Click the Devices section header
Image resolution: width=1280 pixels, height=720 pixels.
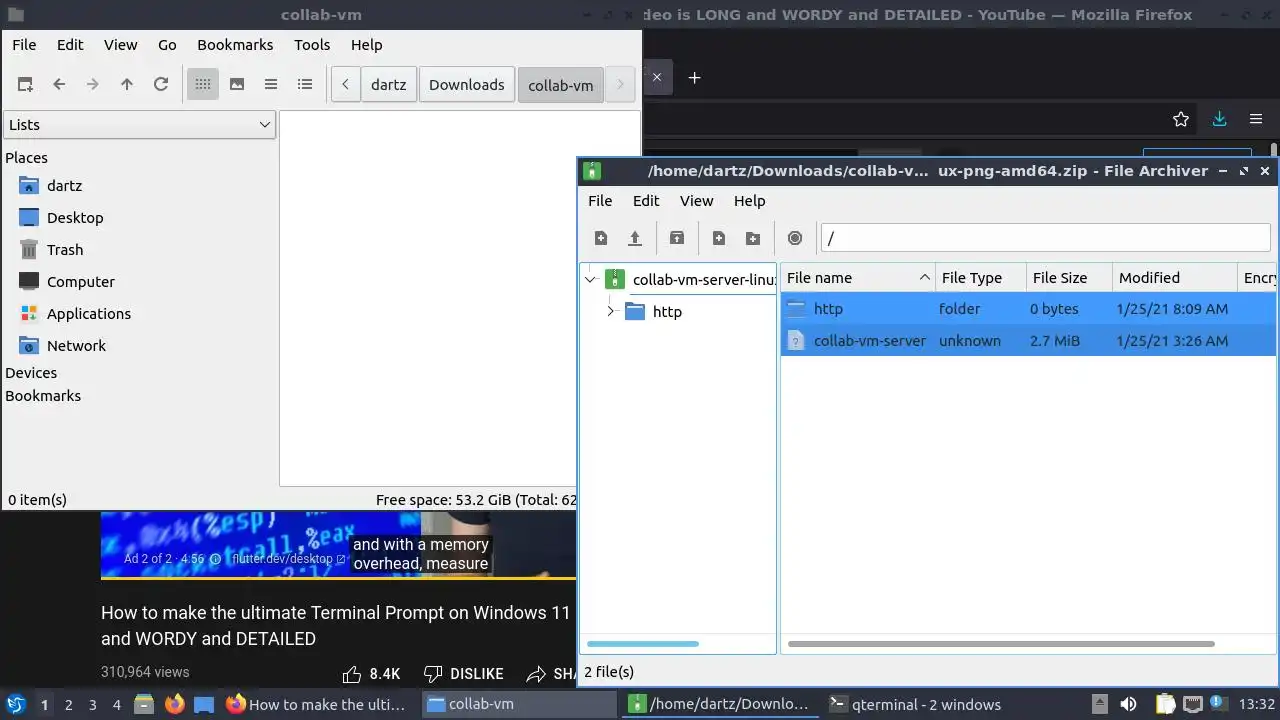point(31,373)
